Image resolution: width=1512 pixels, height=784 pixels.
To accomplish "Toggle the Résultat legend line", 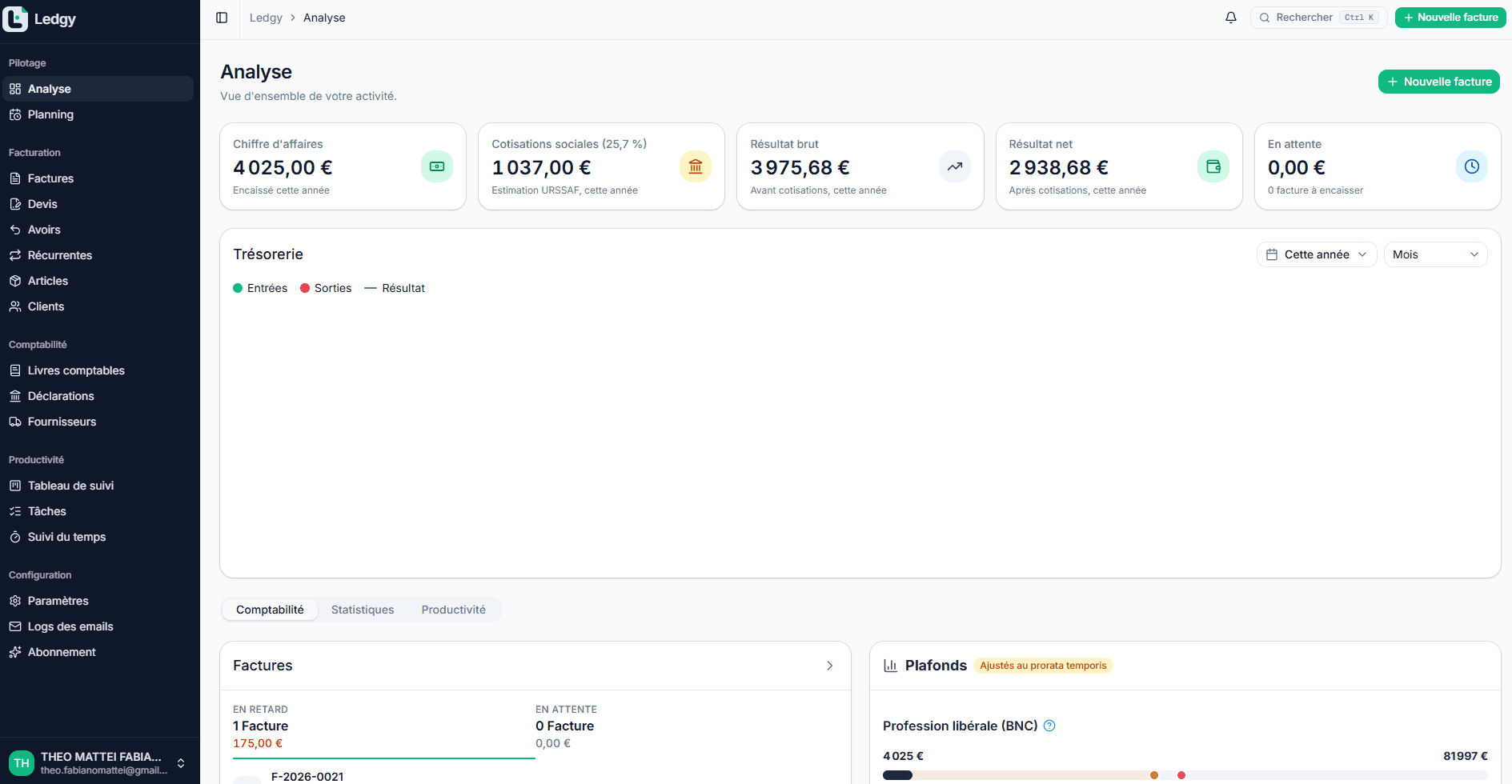I will [x=395, y=288].
